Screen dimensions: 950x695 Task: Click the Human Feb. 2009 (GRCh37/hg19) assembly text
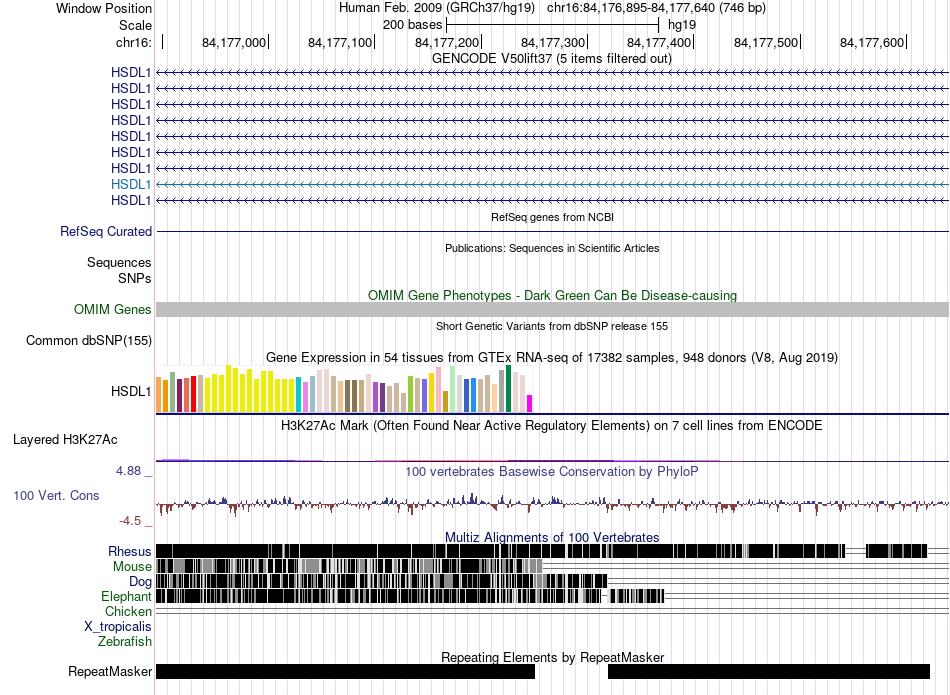[437, 8]
